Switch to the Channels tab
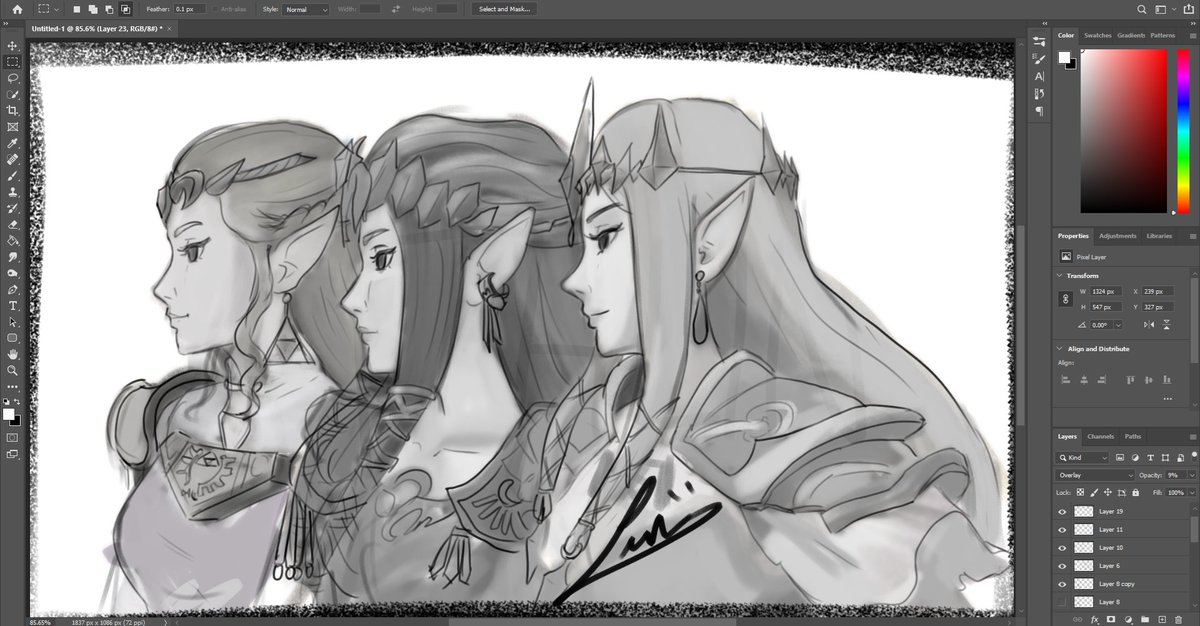This screenshot has width=1200, height=626. 1100,436
